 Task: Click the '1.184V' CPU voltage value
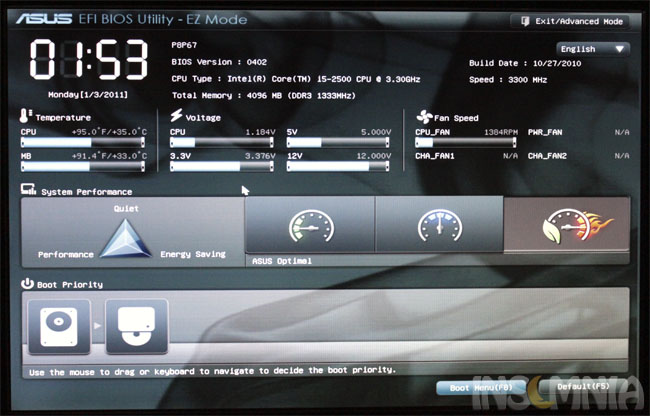[x=260, y=132]
